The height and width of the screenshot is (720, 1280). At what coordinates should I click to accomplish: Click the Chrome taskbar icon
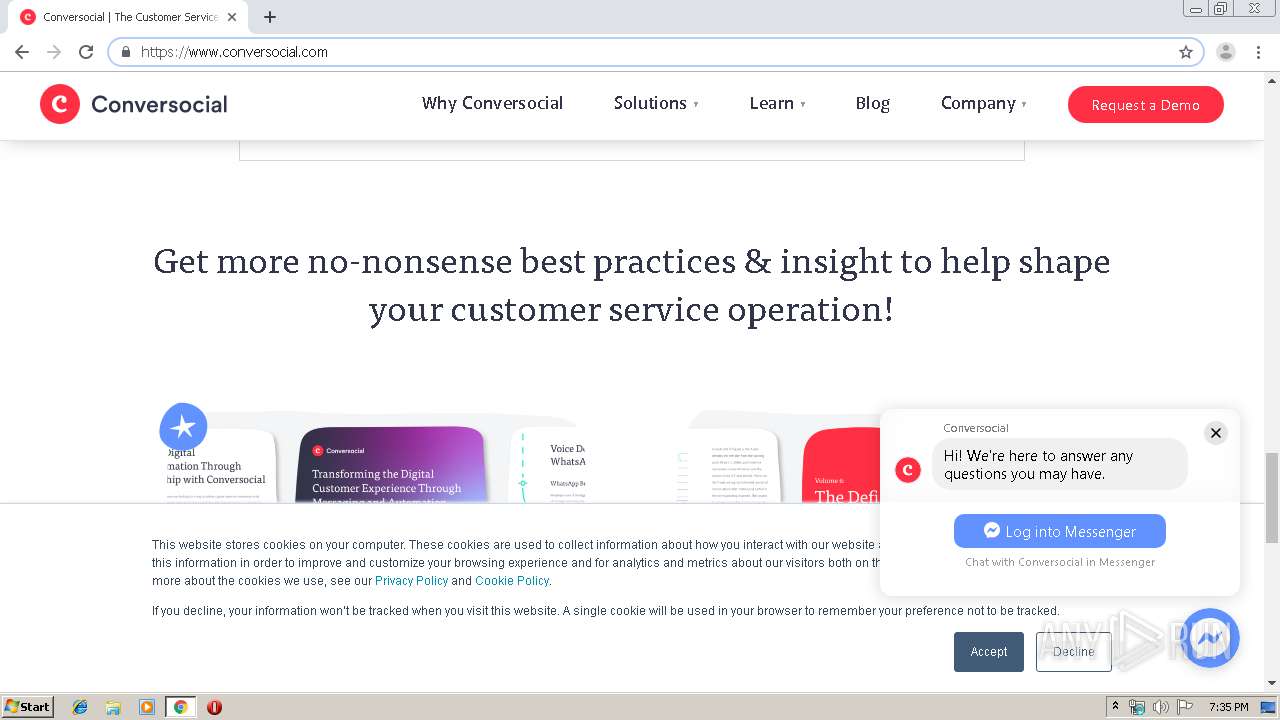click(x=180, y=707)
